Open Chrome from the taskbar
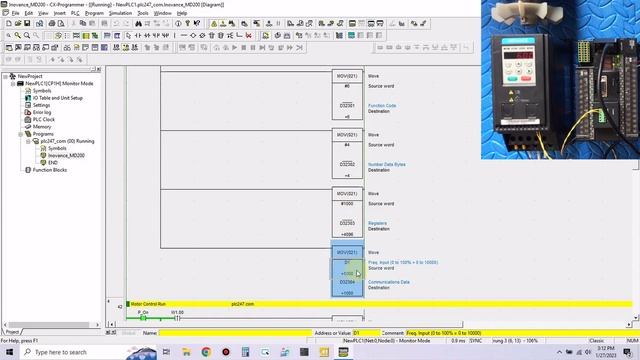Viewport: 640px width, 360px height. (206, 352)
